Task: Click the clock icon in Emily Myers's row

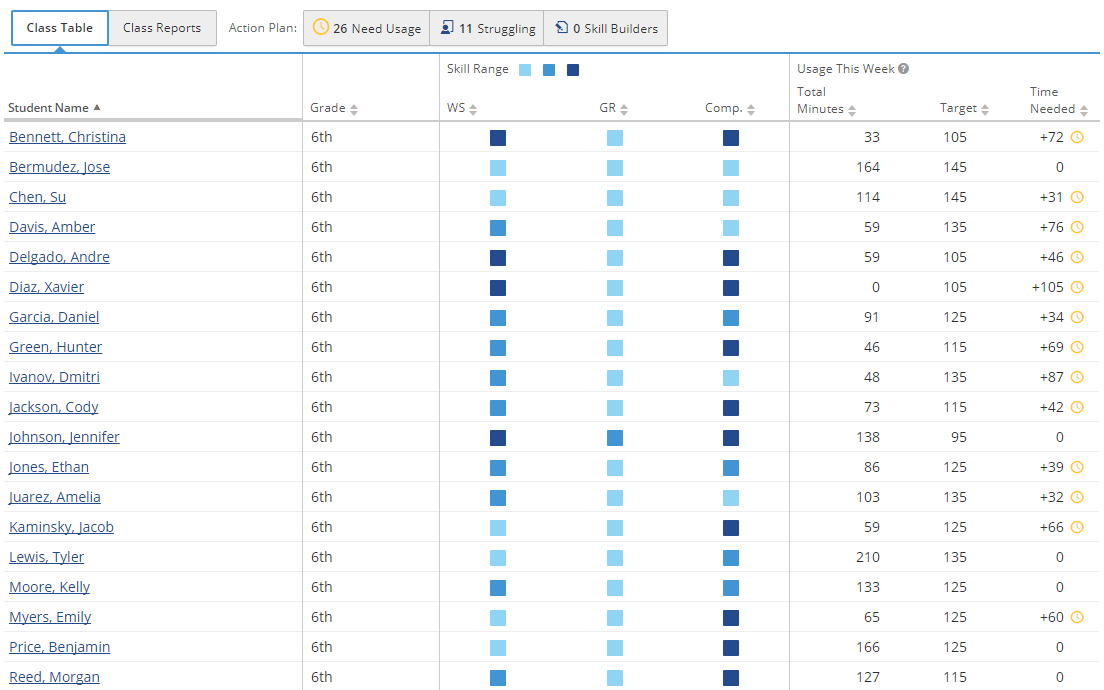Action: pos(1077,617)
